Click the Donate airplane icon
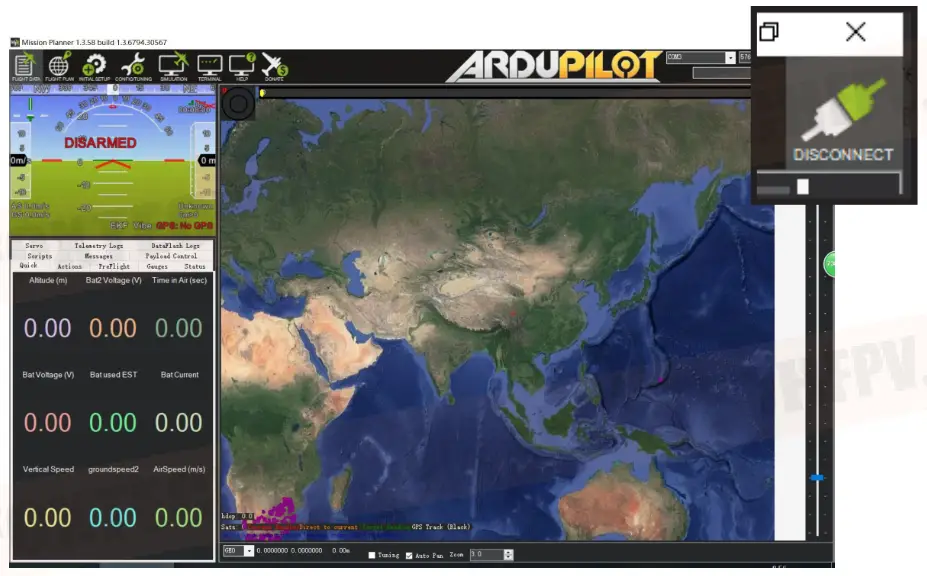 (x=274, y=67)
